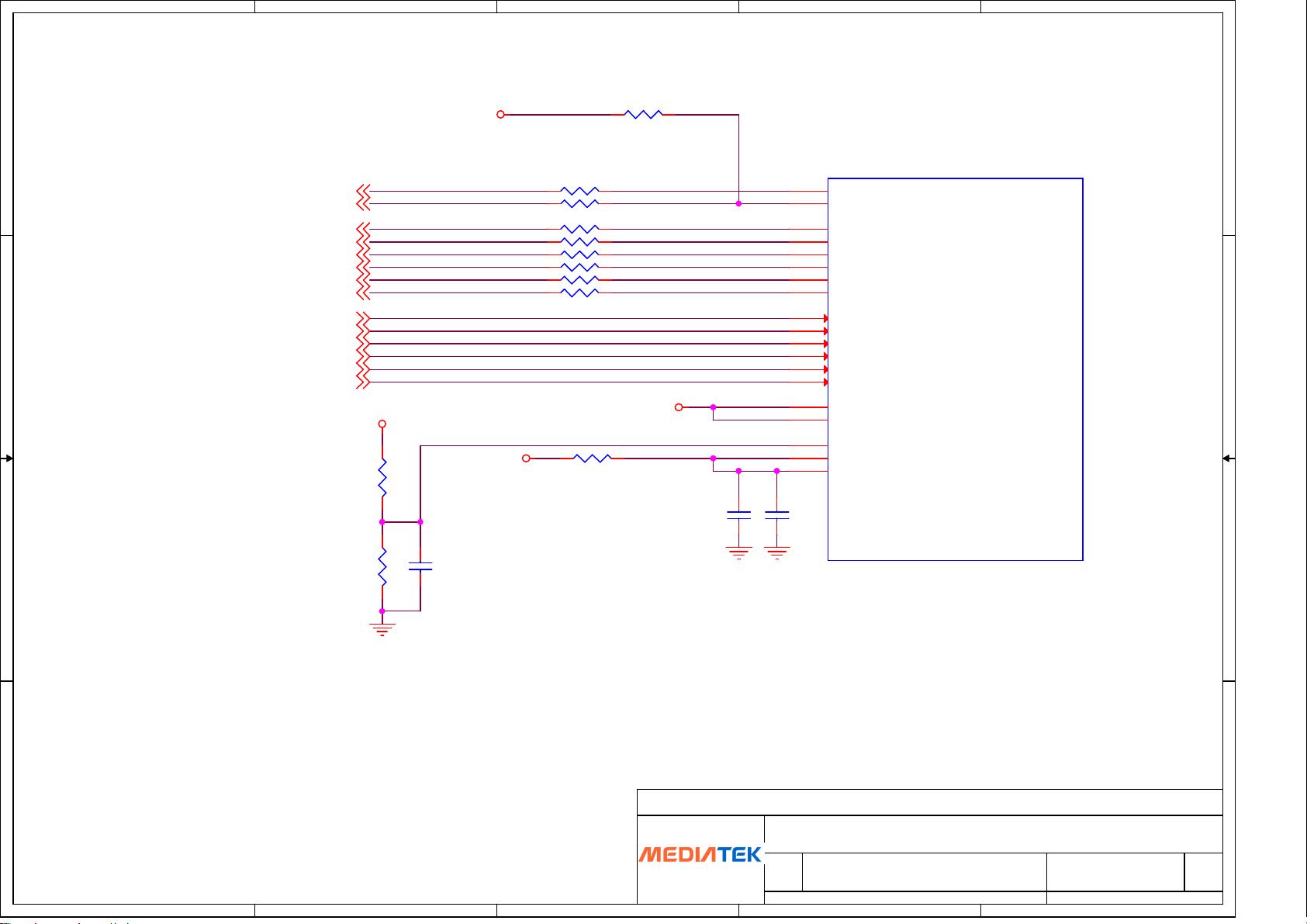
Task: Click the ground symbol beneath the voltage divider
Action: [x=382, y=628]
